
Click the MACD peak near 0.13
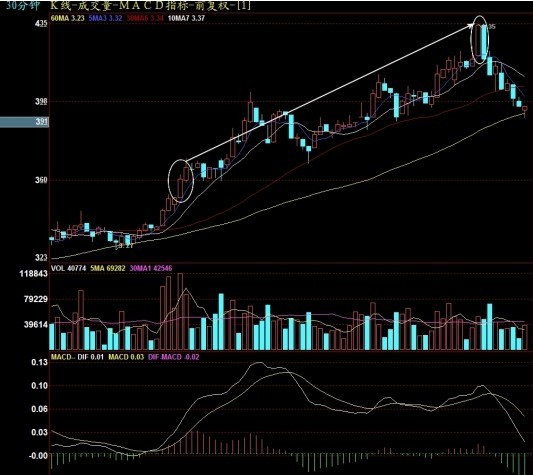point(258,363)
